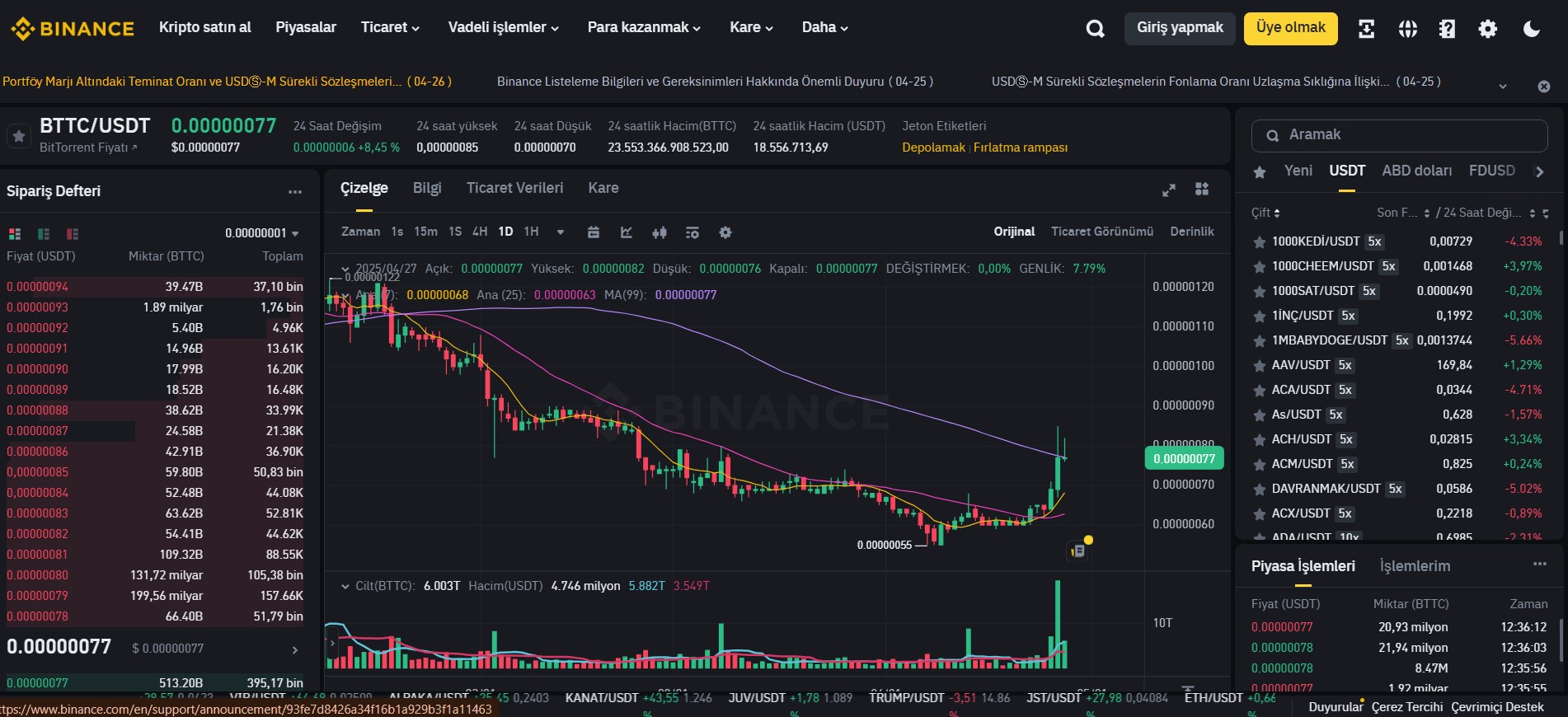
Task: Favorite the ACM/USDT pair
Action: pos(1259,465)
